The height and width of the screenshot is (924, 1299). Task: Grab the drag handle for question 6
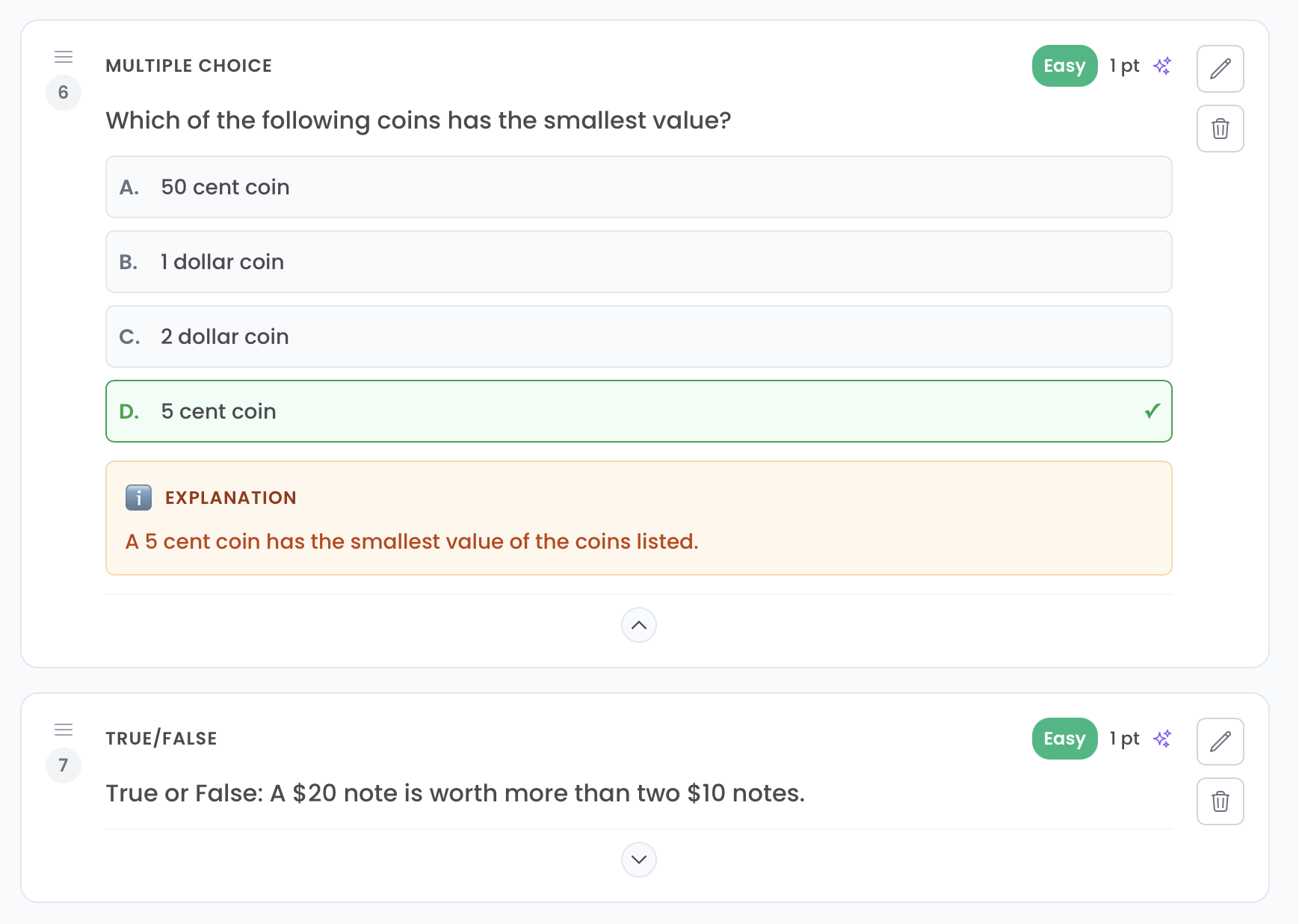(64, 56)
